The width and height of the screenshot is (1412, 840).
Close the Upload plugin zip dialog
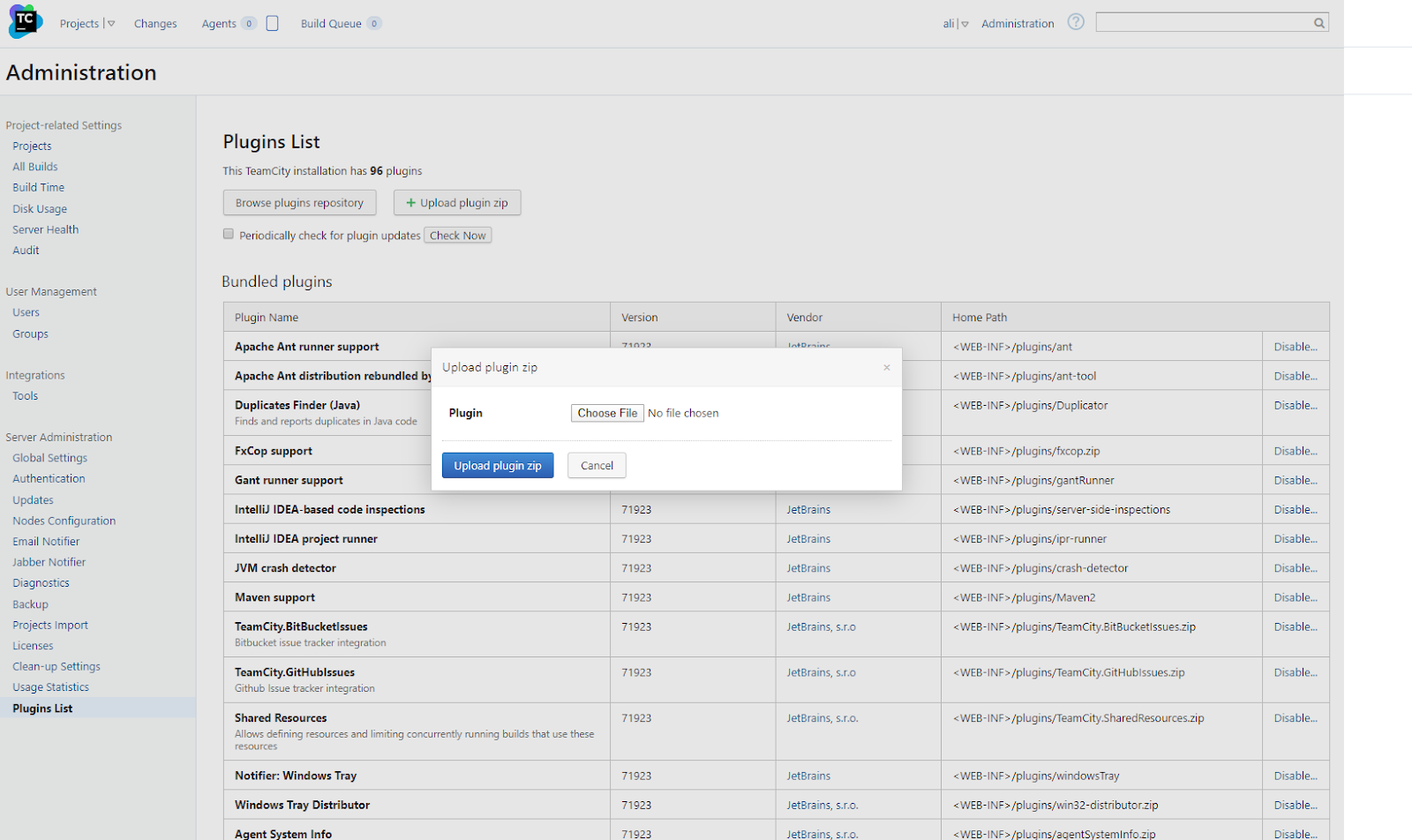pyautogui.click(x=886, y=367)
